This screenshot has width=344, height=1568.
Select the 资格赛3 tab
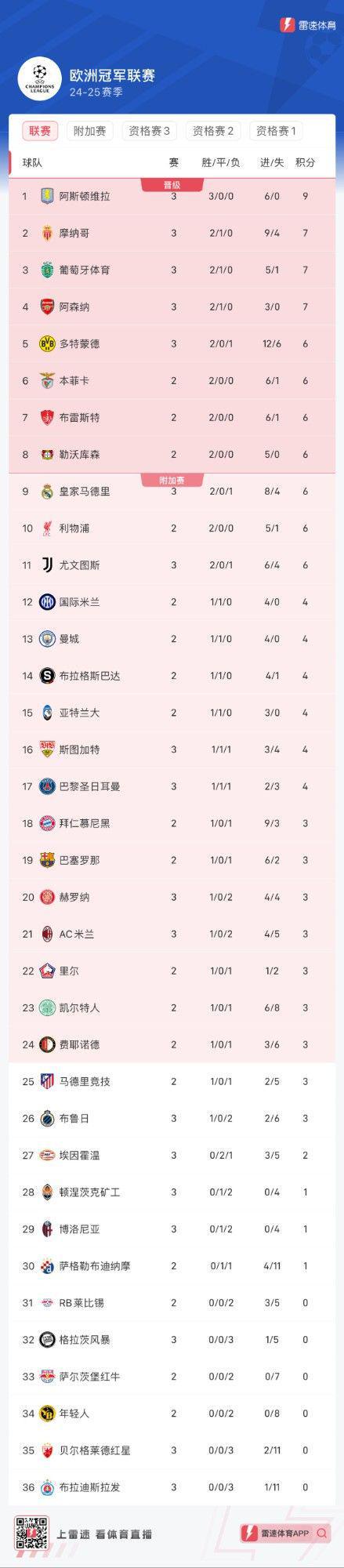pos(149,131)
